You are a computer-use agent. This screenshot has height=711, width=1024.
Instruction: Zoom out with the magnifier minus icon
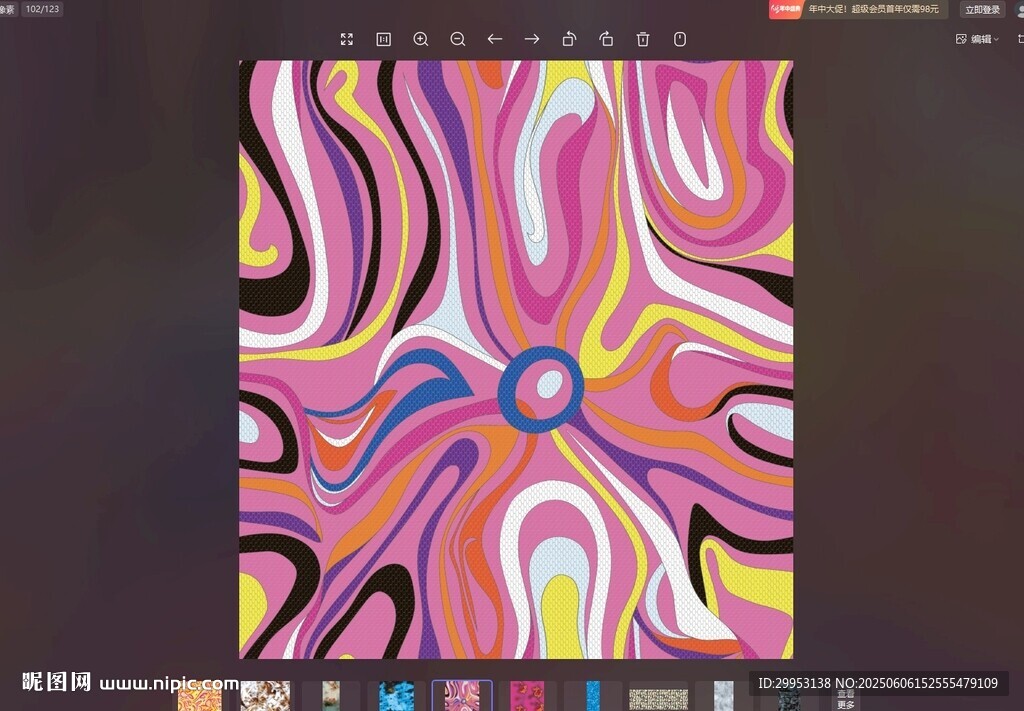pos(458,39)
